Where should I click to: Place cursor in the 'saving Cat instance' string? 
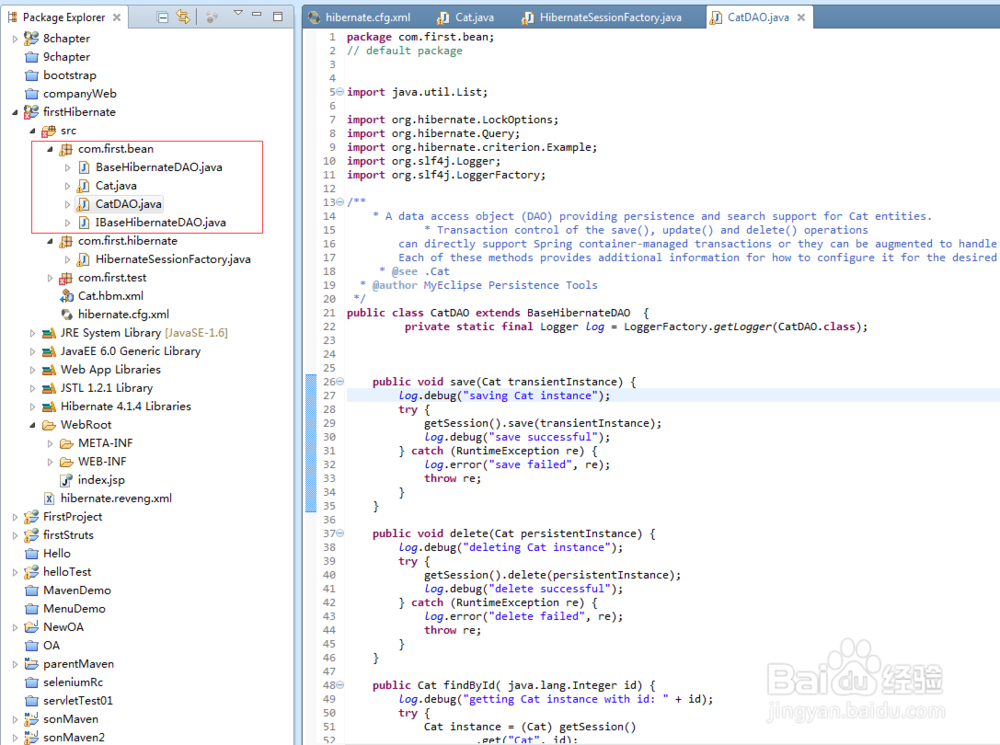[530, 395]
